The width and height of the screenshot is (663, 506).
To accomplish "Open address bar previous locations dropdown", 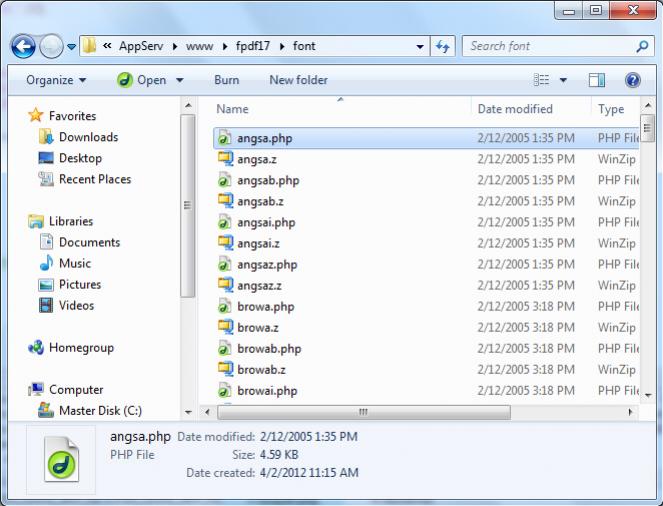I will tap(419, 46).
